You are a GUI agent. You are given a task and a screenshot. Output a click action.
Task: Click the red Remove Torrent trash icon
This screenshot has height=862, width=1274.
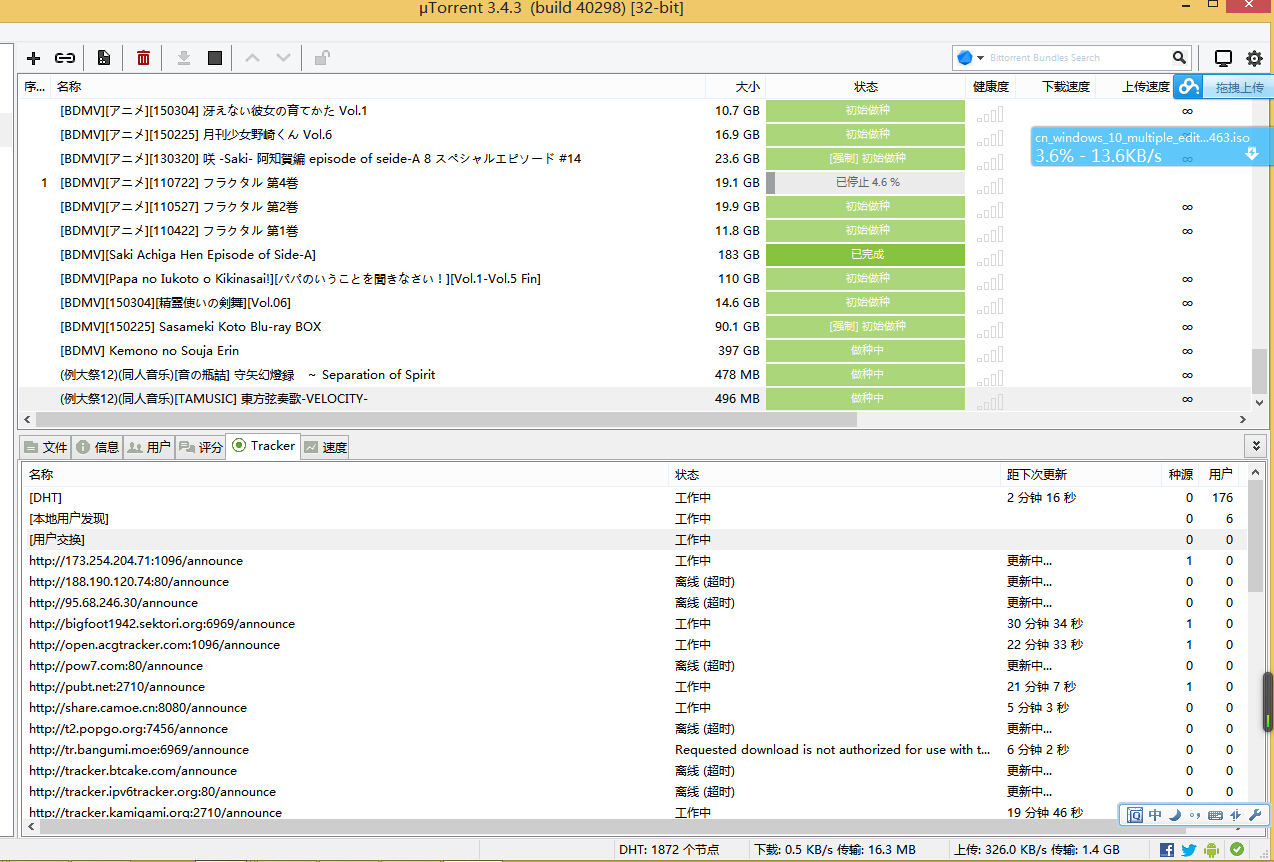(143, 58)
